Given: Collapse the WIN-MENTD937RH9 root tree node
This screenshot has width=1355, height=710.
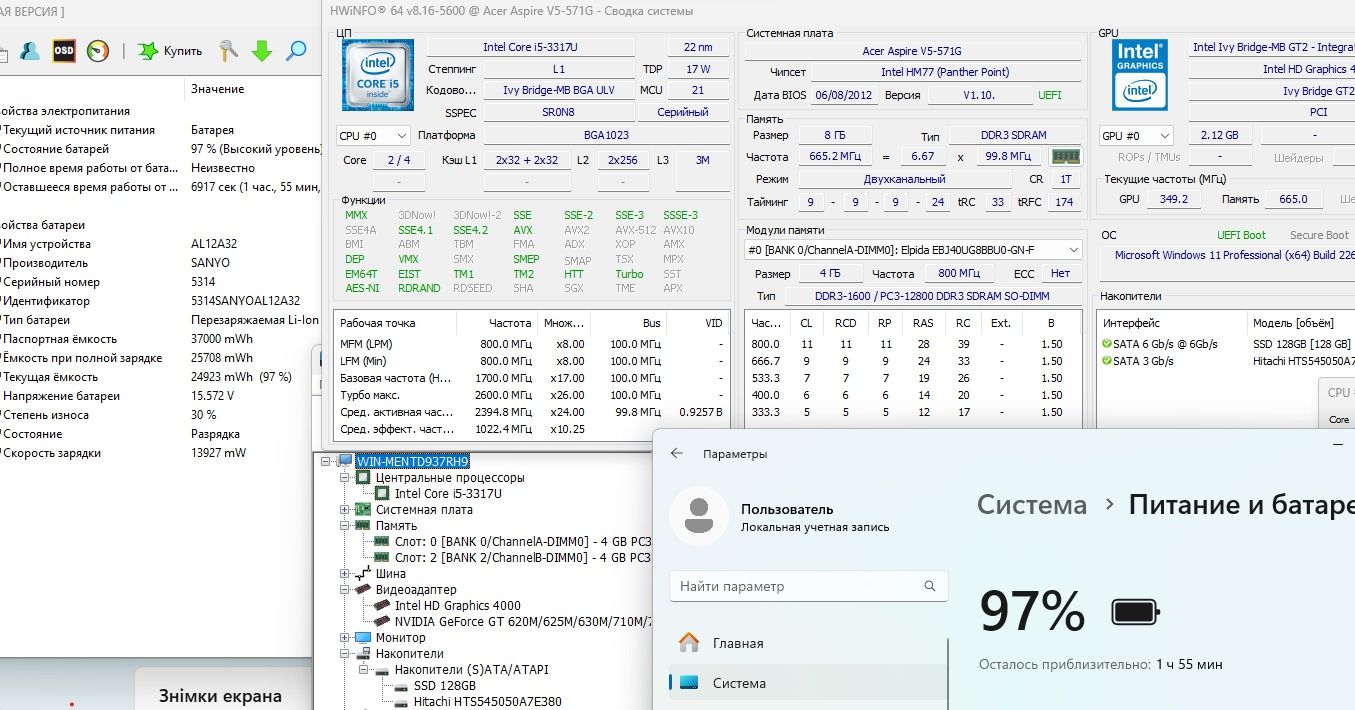Looking at the screenshot, I should [x=327, y=461].
